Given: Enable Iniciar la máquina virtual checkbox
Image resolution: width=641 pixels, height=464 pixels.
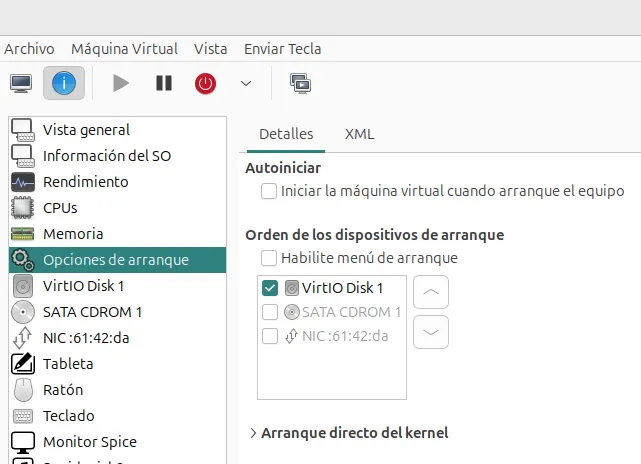Looking at the screenshot, I should [x=269, y=190].
